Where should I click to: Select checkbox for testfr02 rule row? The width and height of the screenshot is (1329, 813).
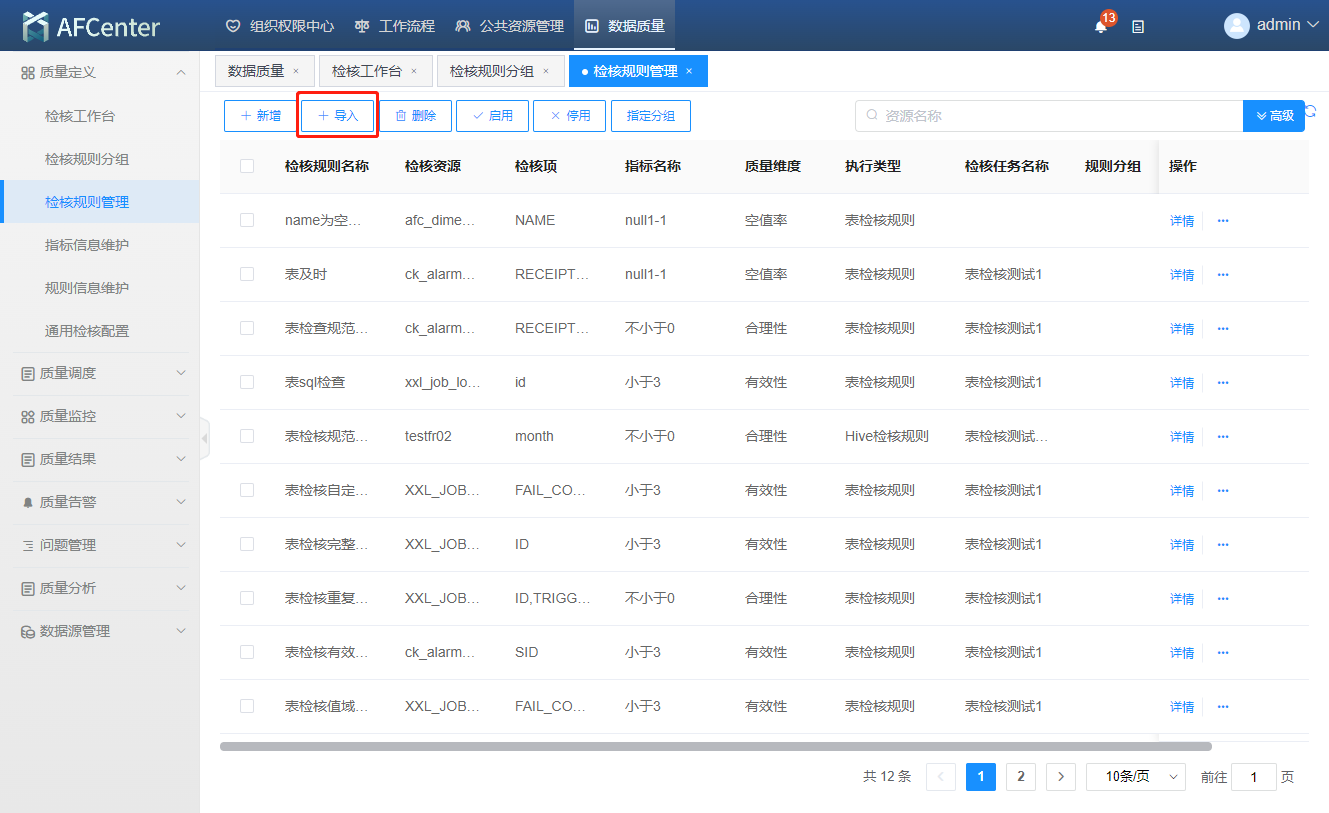pyautogui.click(x=247, y=436)
